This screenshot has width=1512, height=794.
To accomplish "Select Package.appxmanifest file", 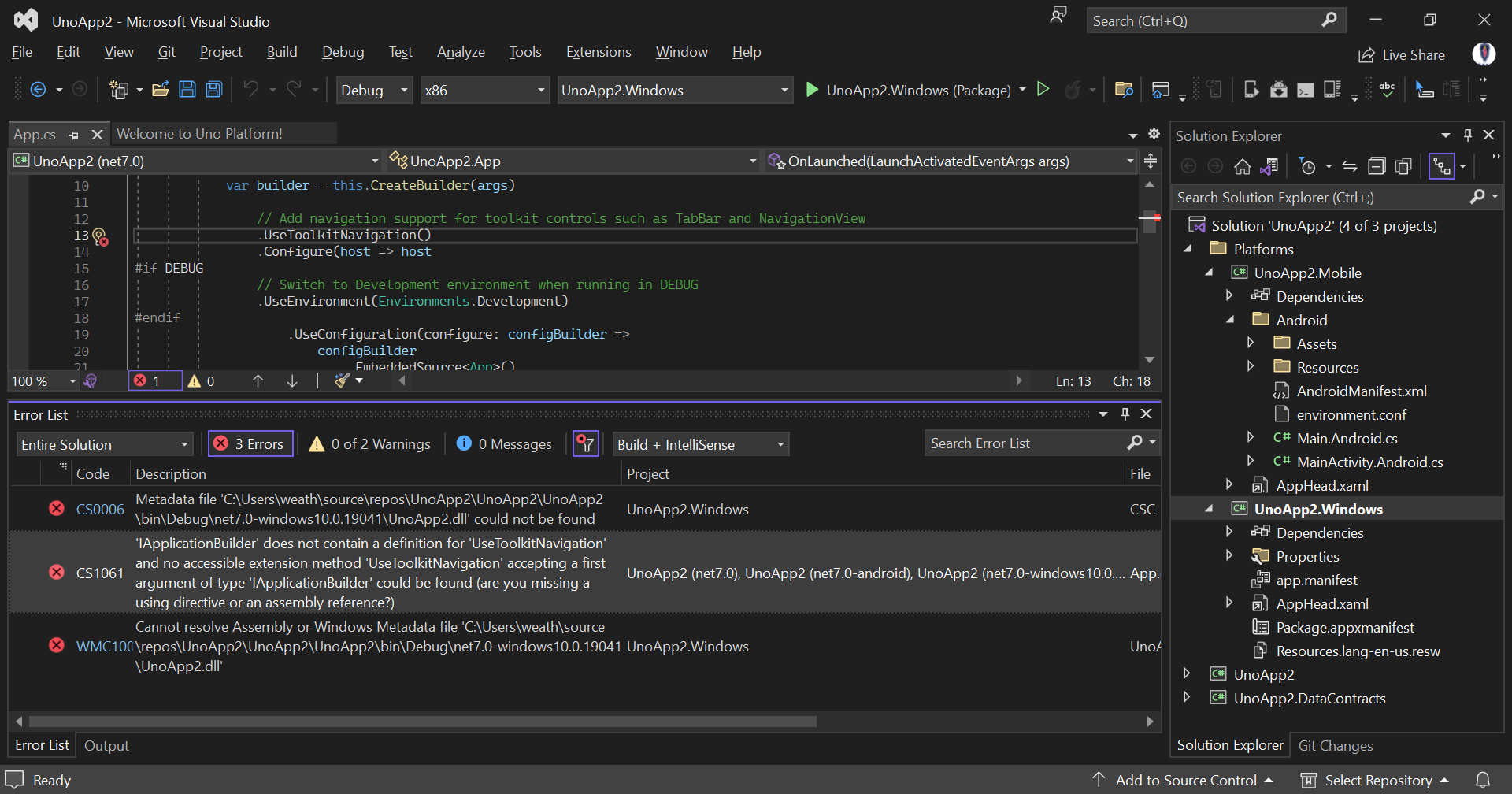I will [x=1344, y=627].
